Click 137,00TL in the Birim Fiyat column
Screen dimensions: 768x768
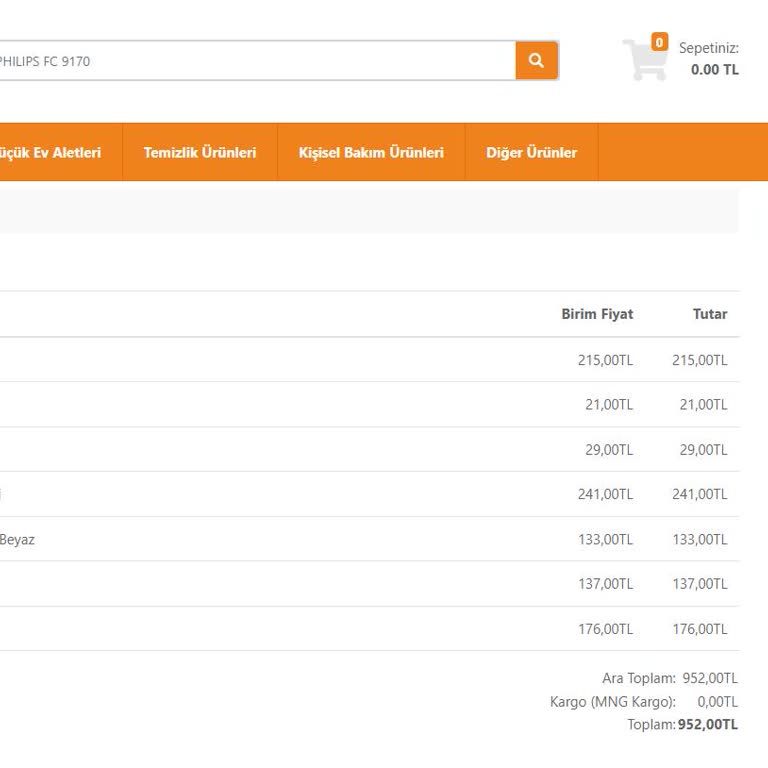pos(605,584)
